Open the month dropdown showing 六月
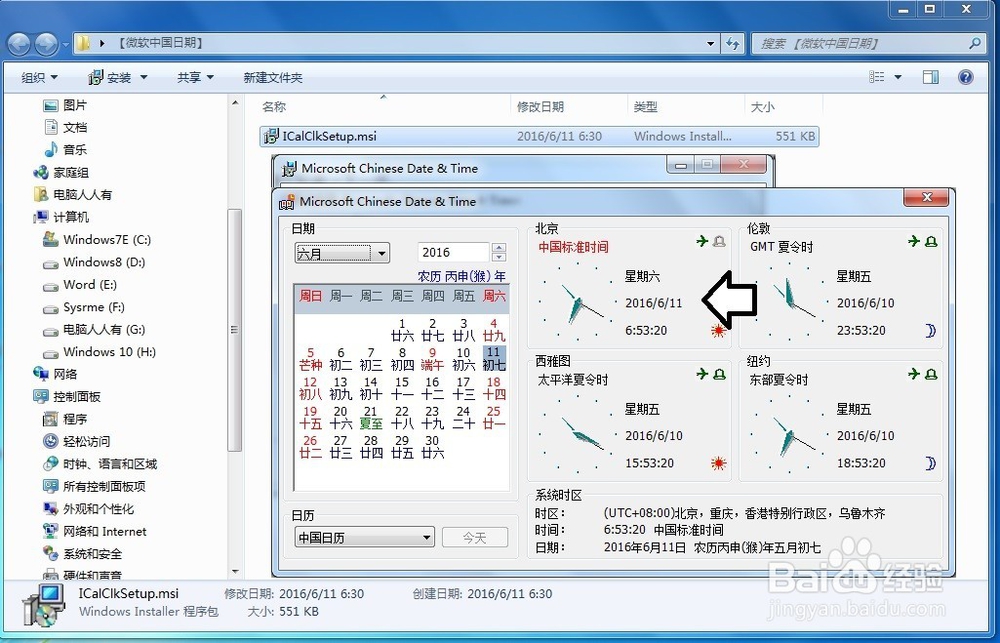Screen dimensions: 1000x643 click(342, 253)
